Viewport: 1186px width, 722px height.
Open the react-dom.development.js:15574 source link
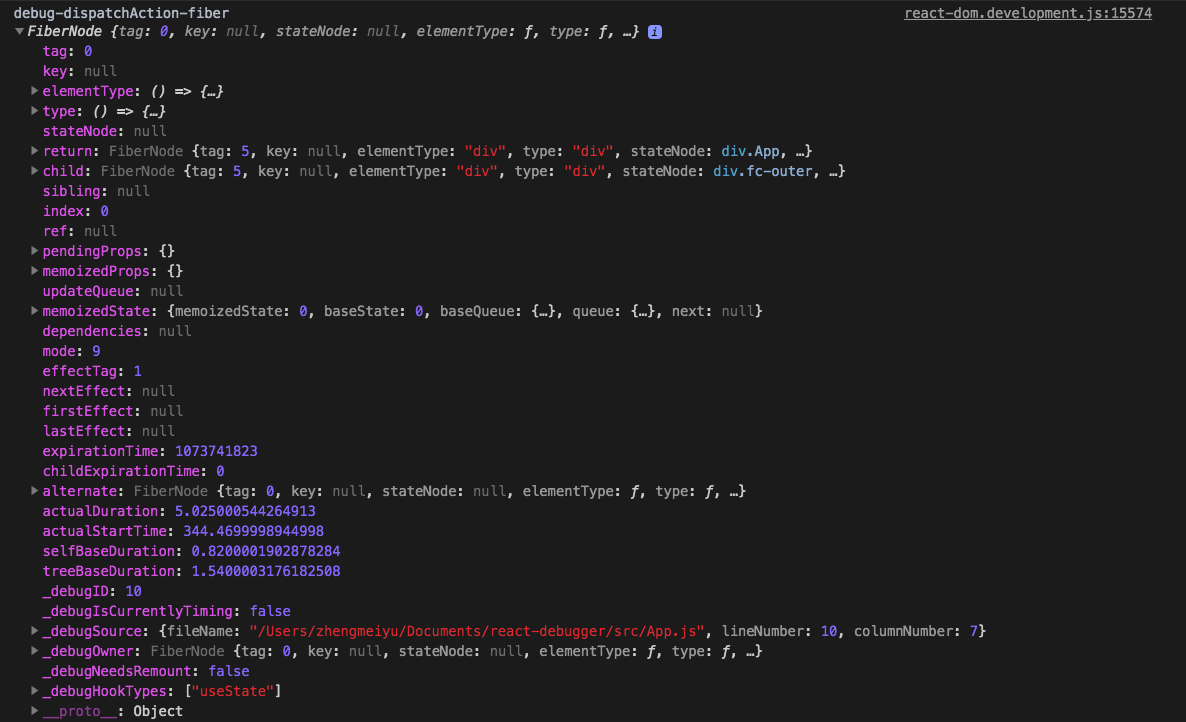point(1028,13)
